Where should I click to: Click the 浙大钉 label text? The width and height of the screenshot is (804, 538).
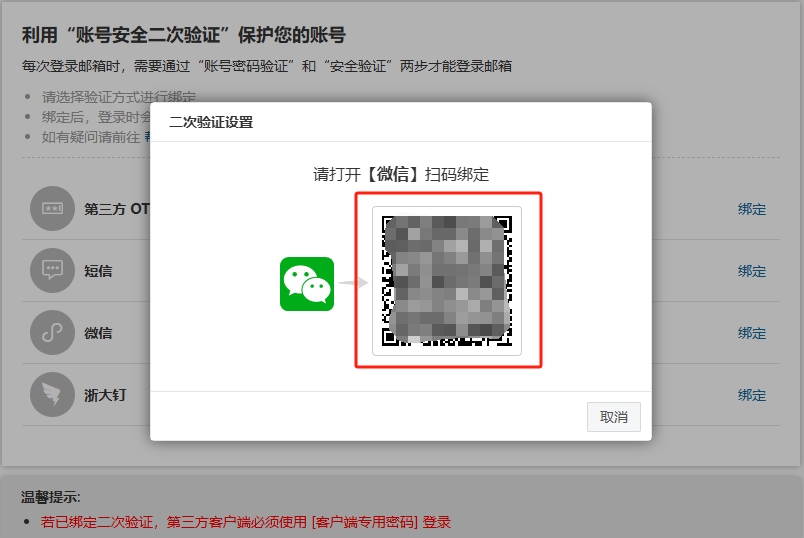point(105,395)
